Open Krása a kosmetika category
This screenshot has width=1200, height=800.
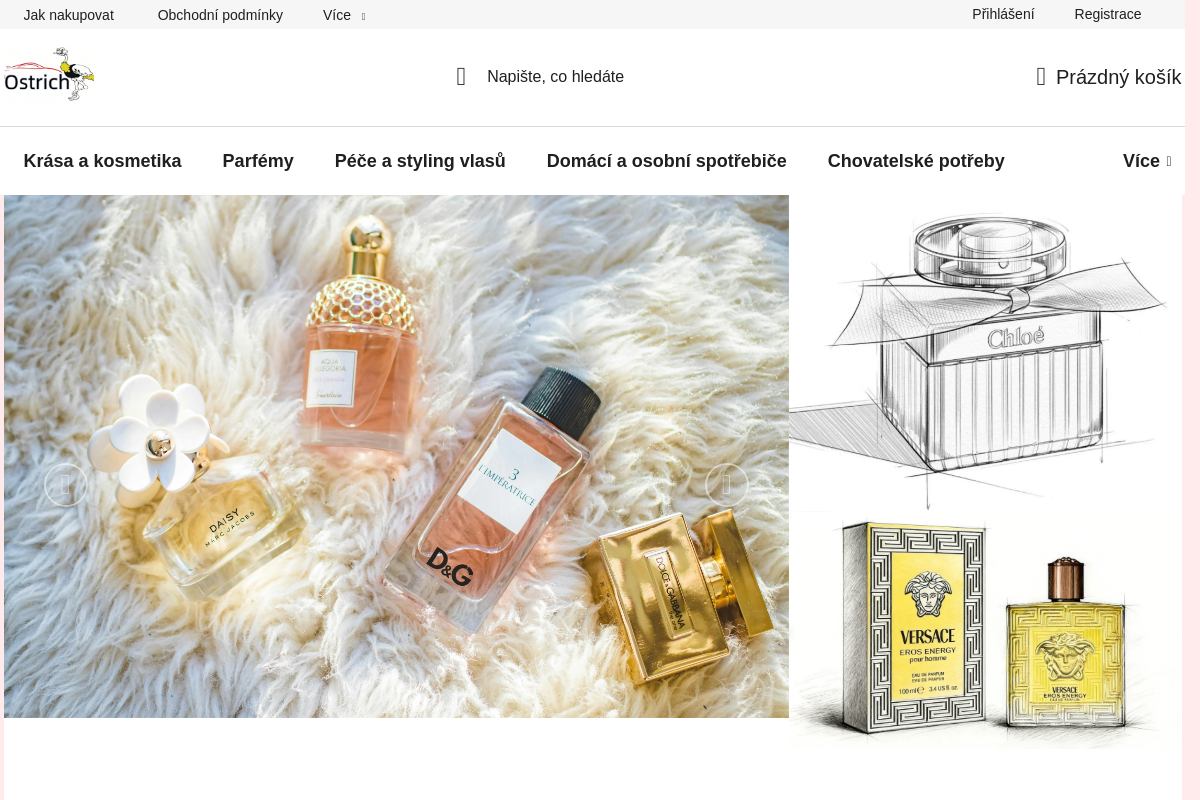tap(102, 161)
